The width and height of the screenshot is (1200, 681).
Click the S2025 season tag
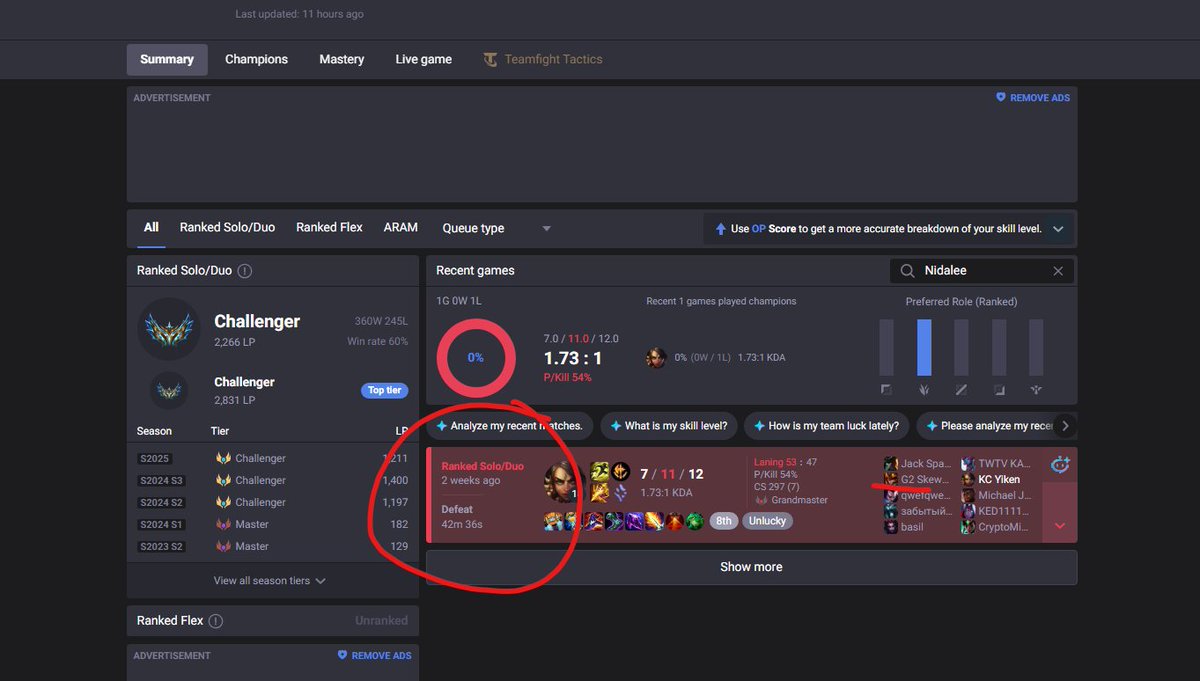(156, 459)
